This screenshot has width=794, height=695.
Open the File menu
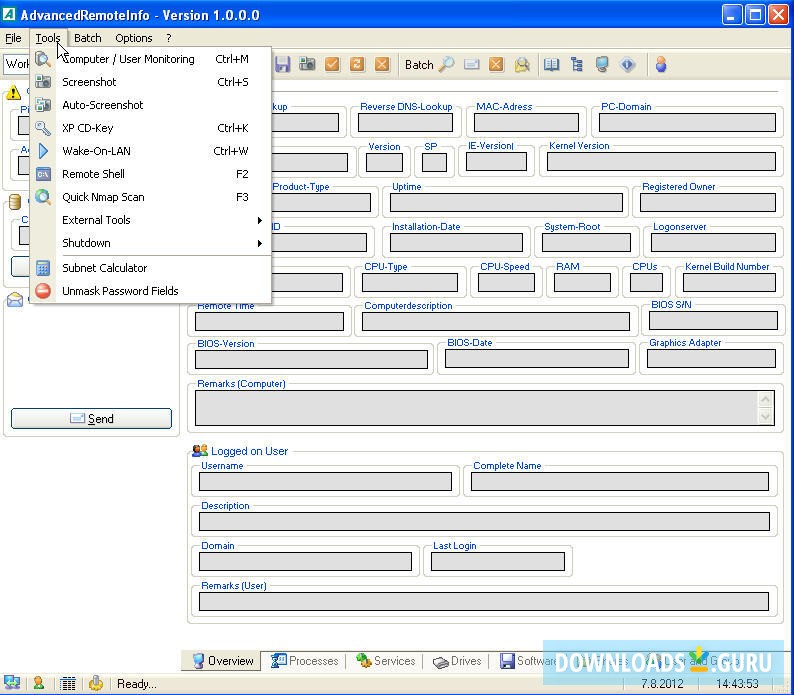13,38
